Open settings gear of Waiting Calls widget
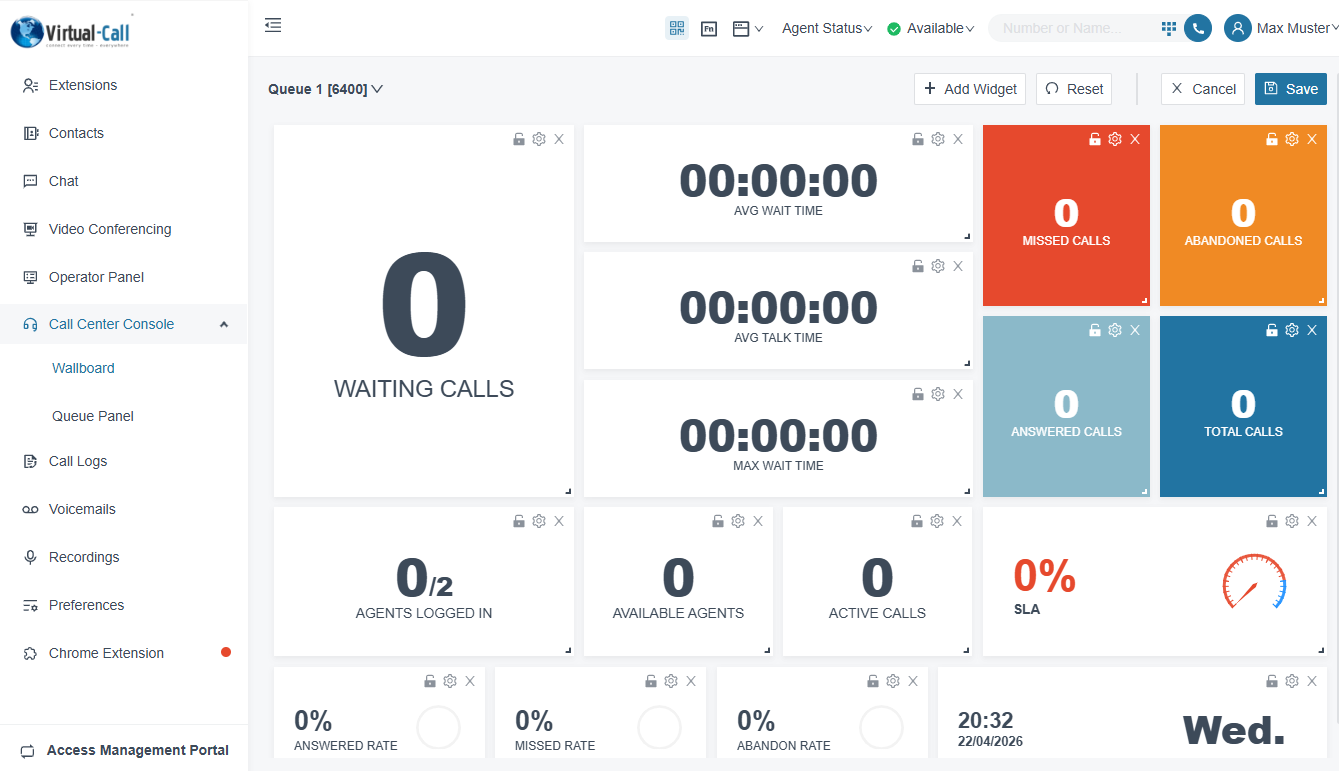Viewport: 1339px width, 771px height. coord(539,139)
